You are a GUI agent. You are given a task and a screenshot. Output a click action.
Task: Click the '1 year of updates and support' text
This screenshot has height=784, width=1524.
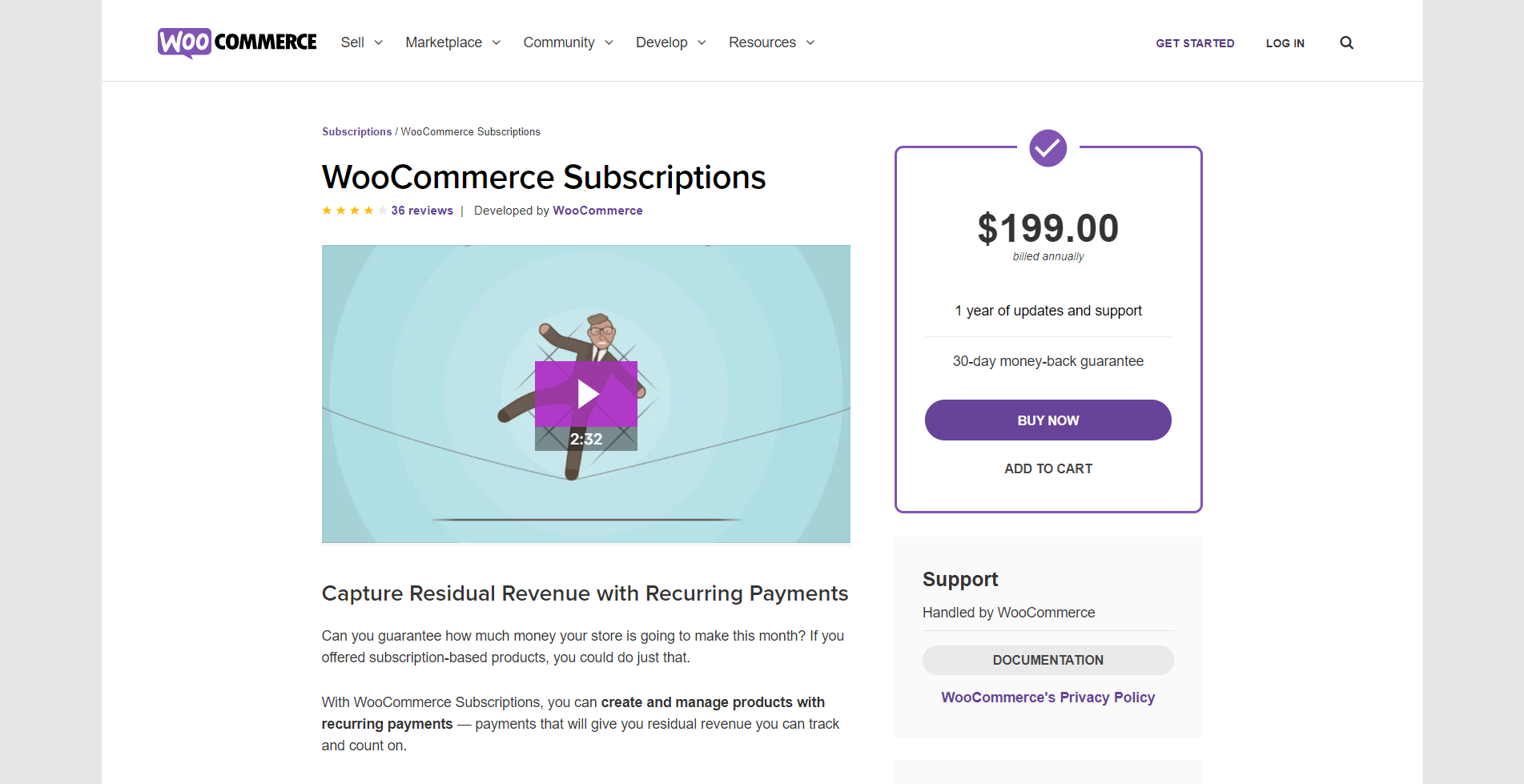pos(1048,311)
